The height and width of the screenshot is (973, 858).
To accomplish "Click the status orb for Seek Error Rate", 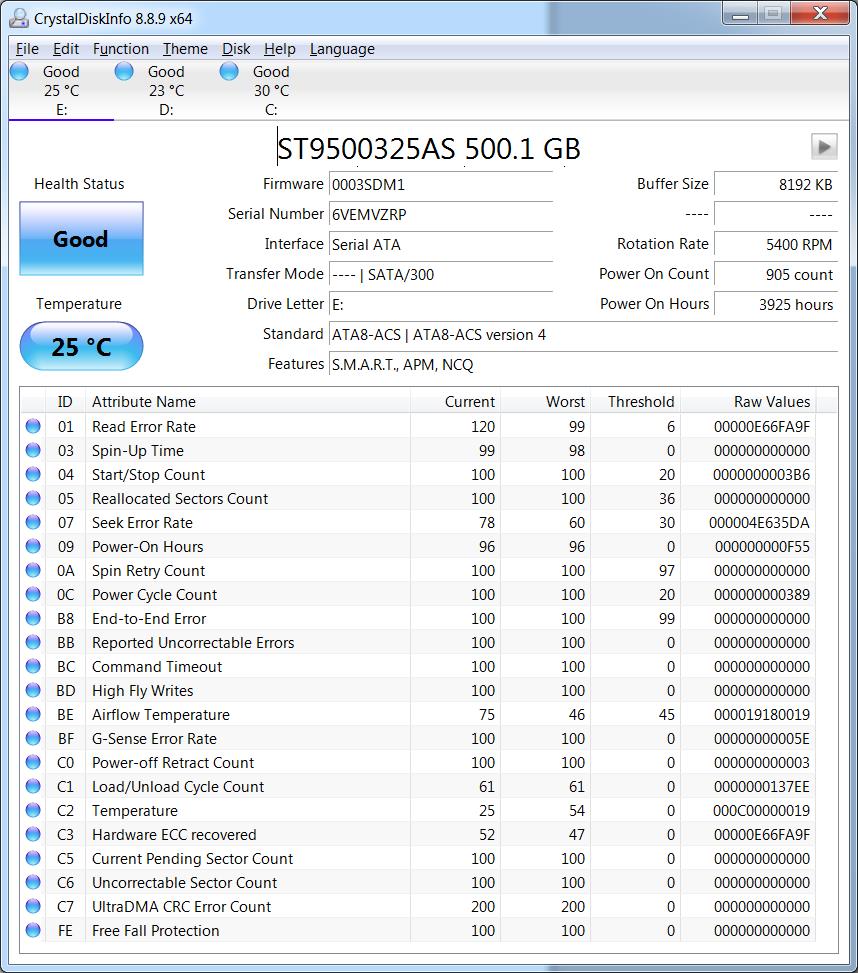I will pyautogui.click(x=33, y=522).
